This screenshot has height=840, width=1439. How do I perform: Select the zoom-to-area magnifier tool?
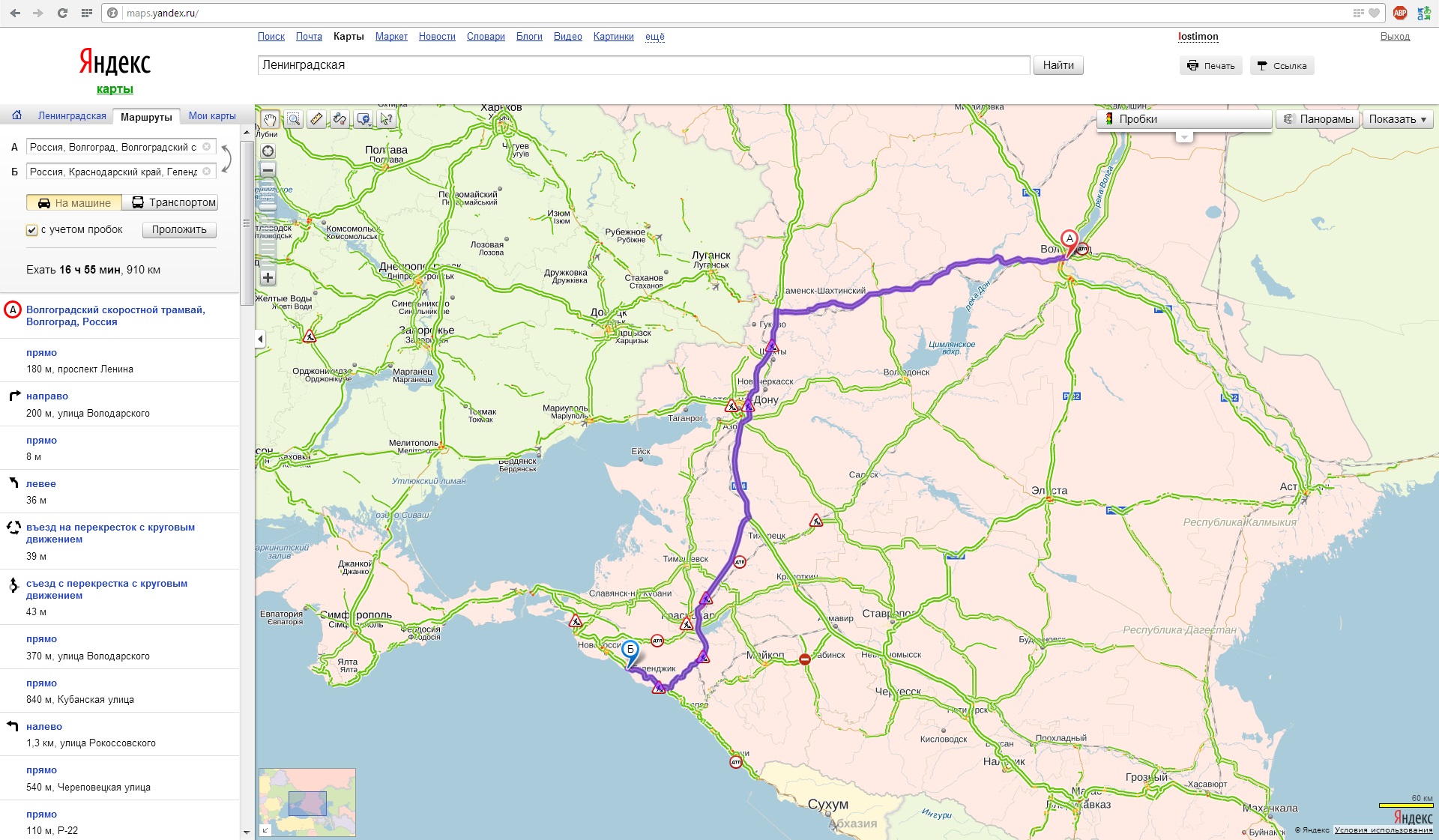(293, 119)
